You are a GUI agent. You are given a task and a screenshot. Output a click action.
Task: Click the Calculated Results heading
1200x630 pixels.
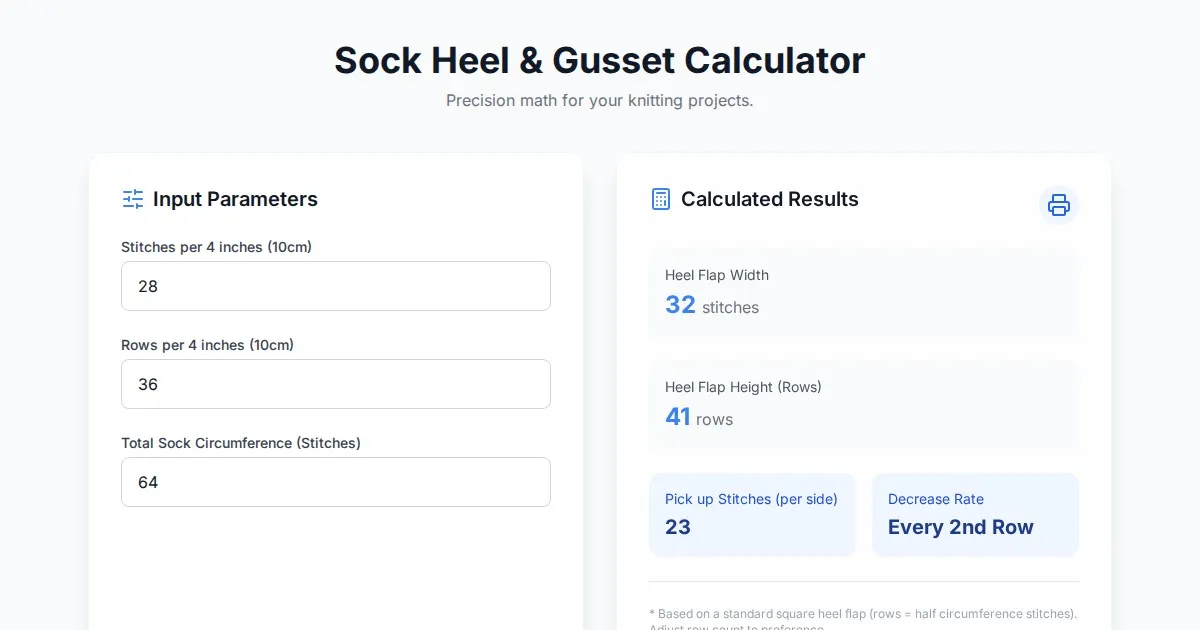[x=769, y=199]
